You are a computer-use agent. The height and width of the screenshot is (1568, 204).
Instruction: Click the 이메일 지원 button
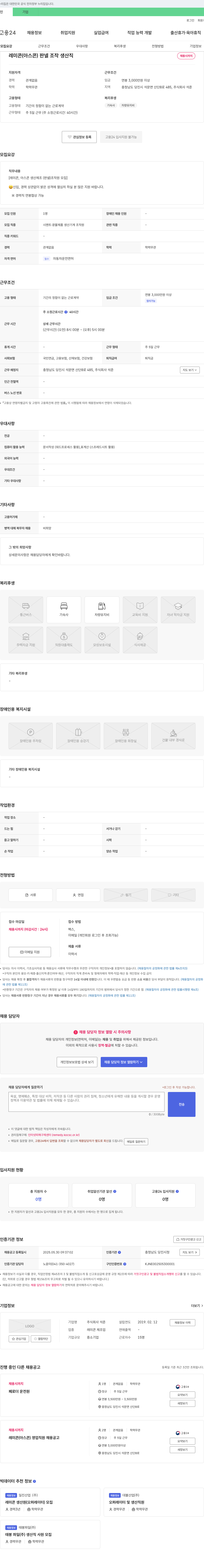30,952
